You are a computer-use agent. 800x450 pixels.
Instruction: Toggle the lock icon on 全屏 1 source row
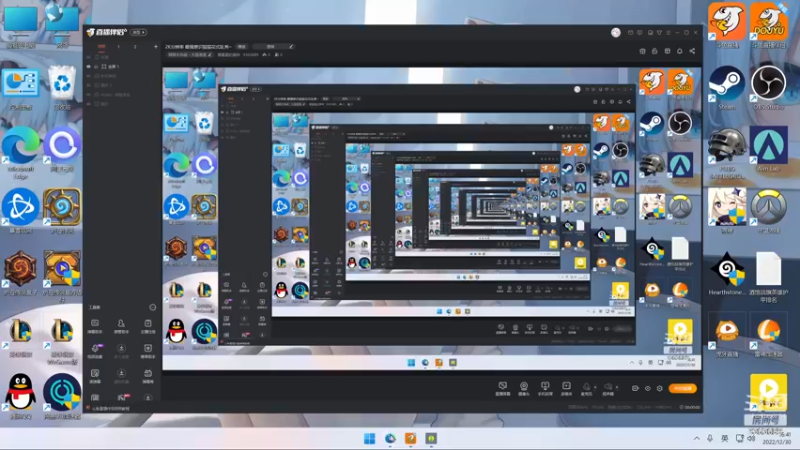[95, 66]
